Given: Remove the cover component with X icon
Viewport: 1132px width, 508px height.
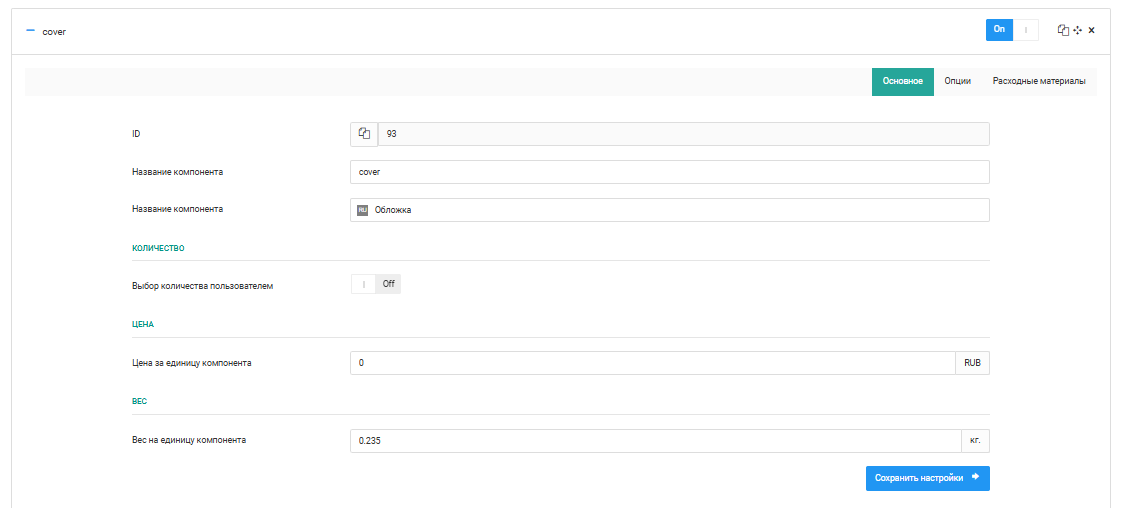Looking at the screenshot, I should click(x=1092, y=30).
